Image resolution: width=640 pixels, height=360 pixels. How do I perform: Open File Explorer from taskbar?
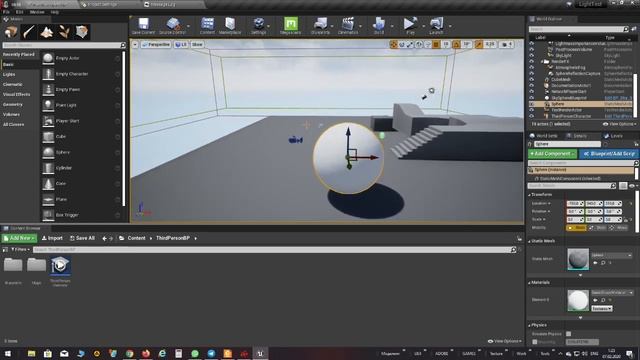pyautogui.click(x=31, y=353)
